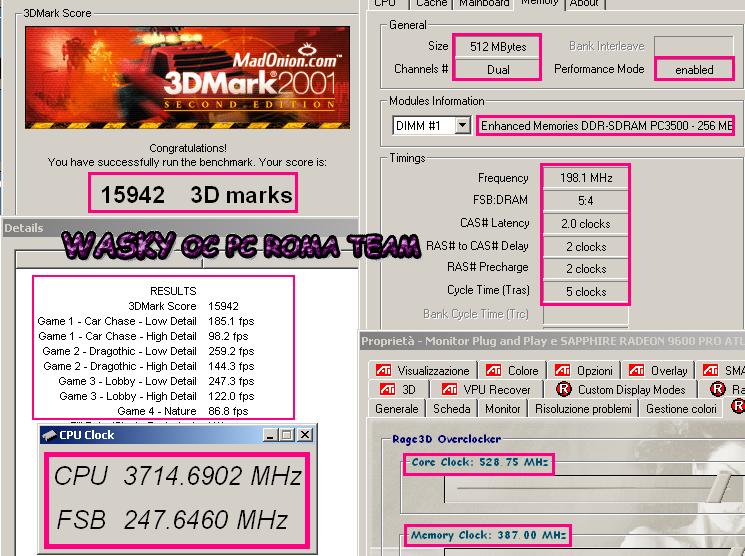Click Game 1 Car Chase High Detail result
This screenshot has width=745, height=556.
[x=143, y=336]
